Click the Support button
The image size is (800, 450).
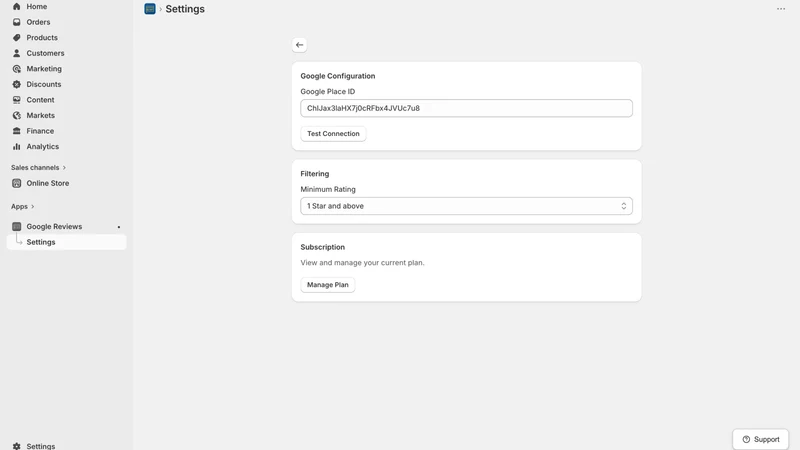(x=760, y=439)
